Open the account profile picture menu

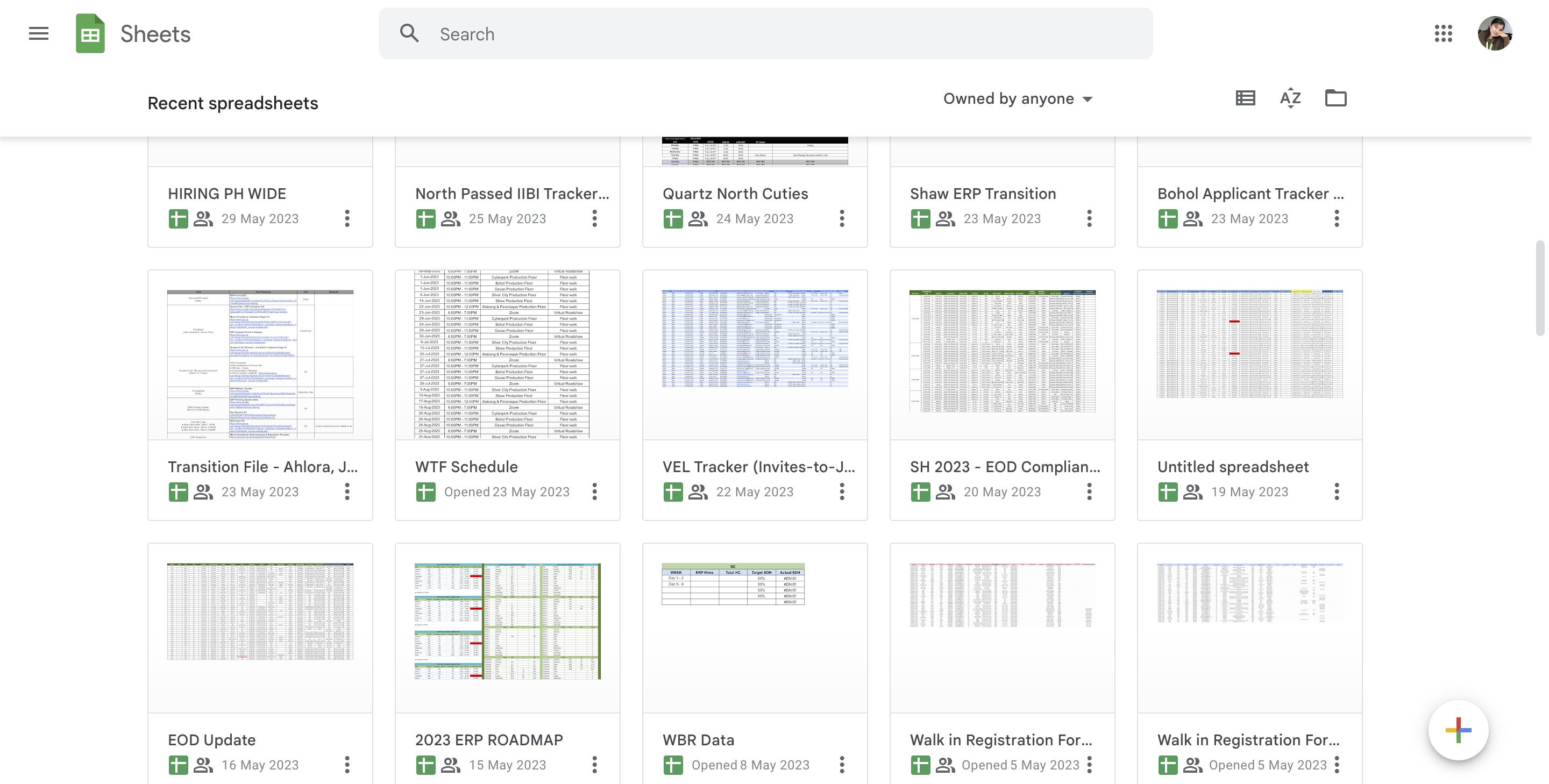[x=1495, y=34]
